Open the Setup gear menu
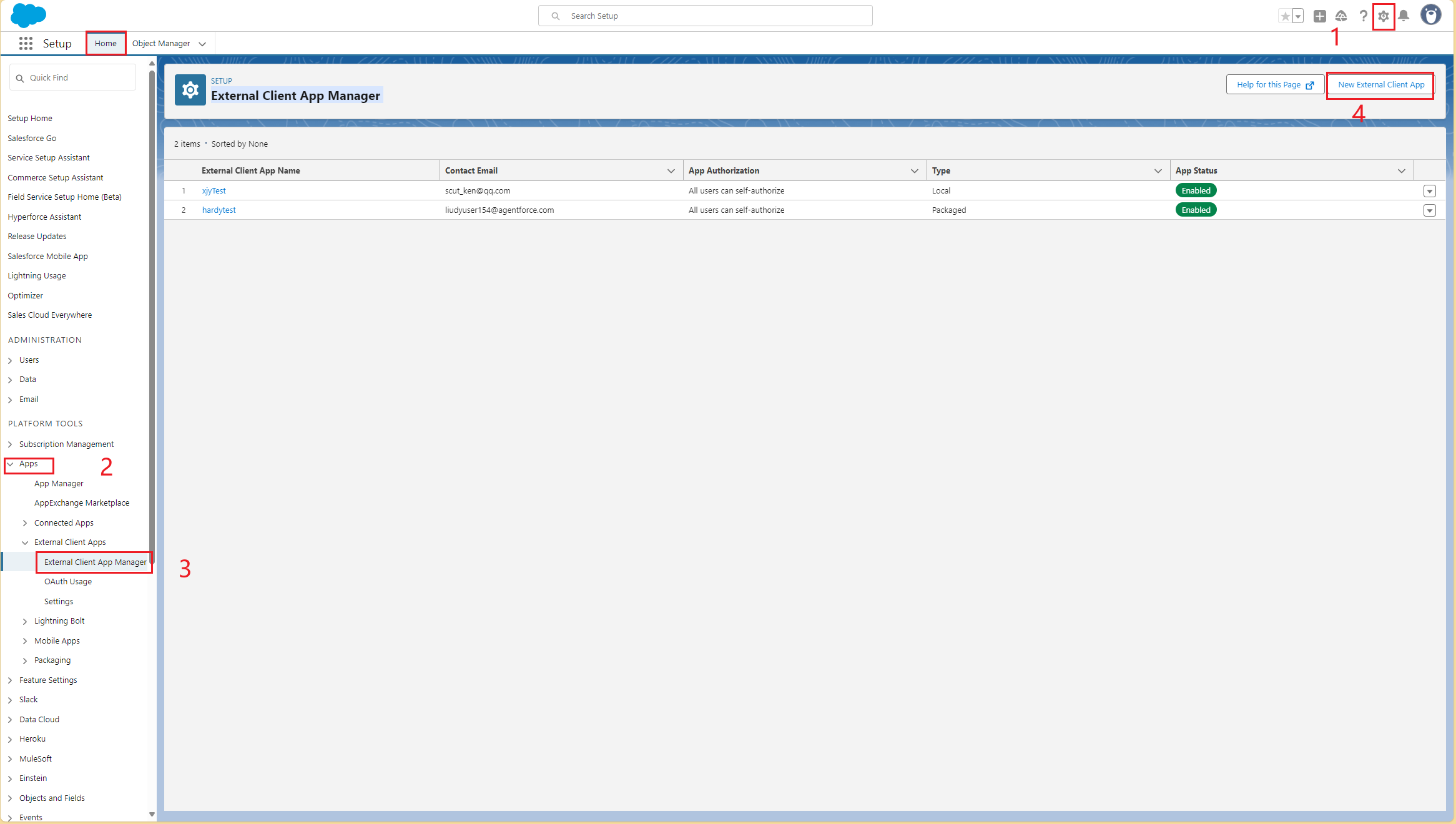Viewport: 1456px width, 824px height. click(x=1384, y=16)
